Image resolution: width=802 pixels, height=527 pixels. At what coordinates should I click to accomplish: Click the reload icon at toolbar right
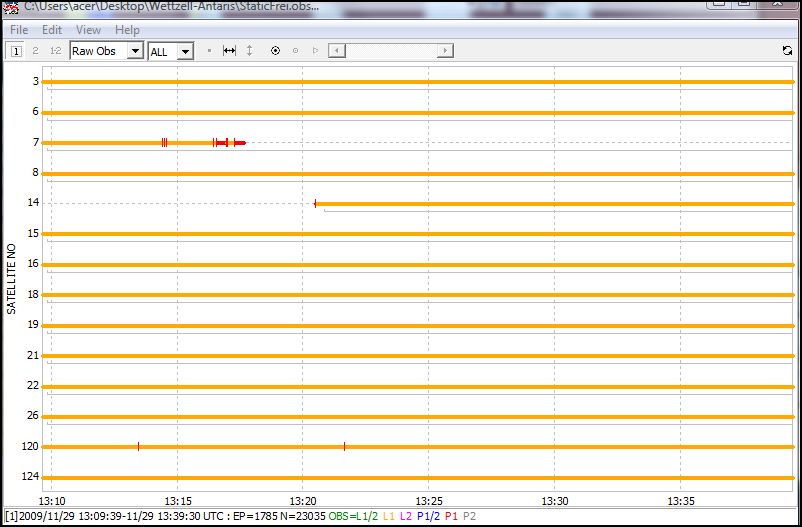787,51
